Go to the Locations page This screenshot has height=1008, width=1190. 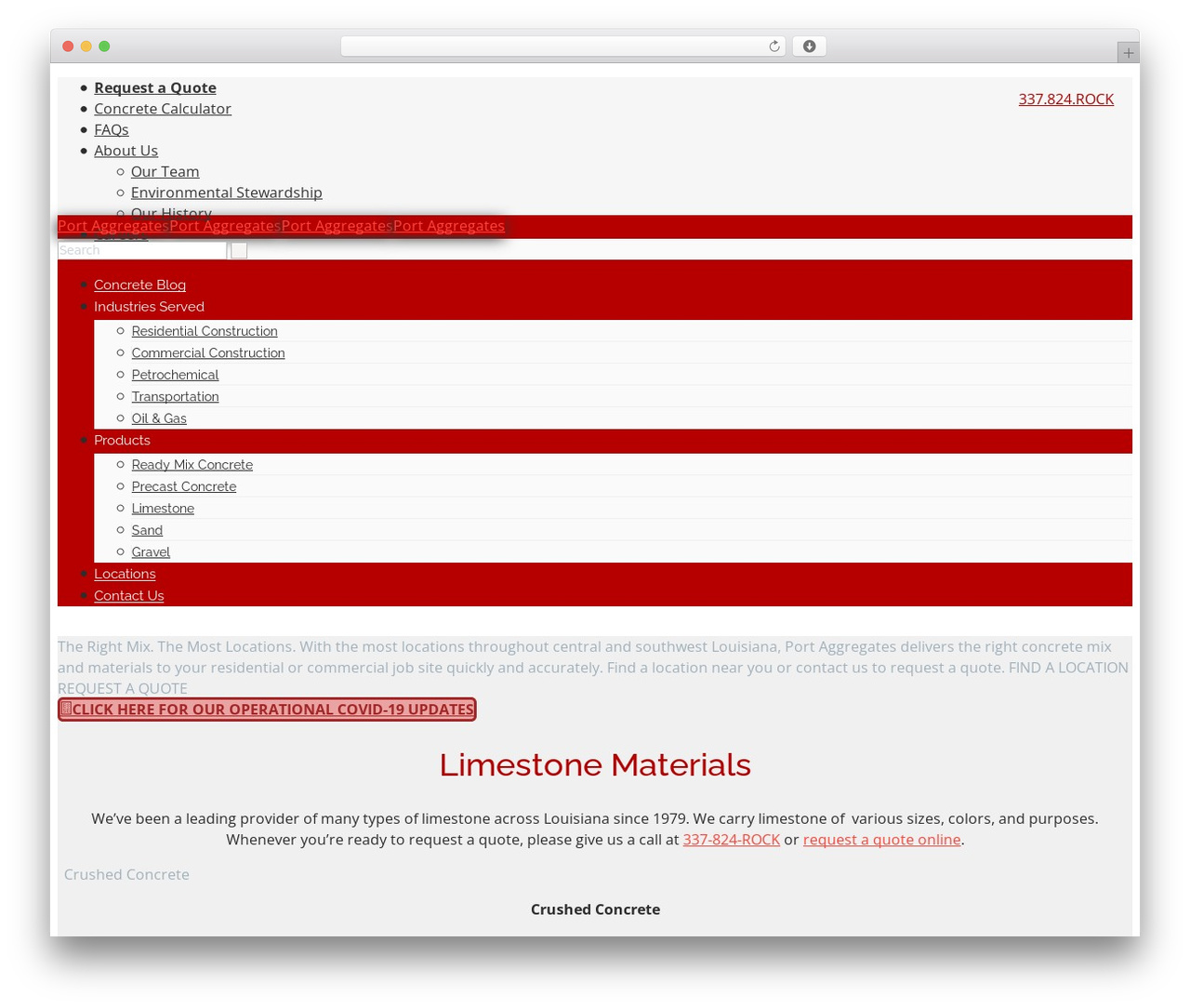coord(125,574)
